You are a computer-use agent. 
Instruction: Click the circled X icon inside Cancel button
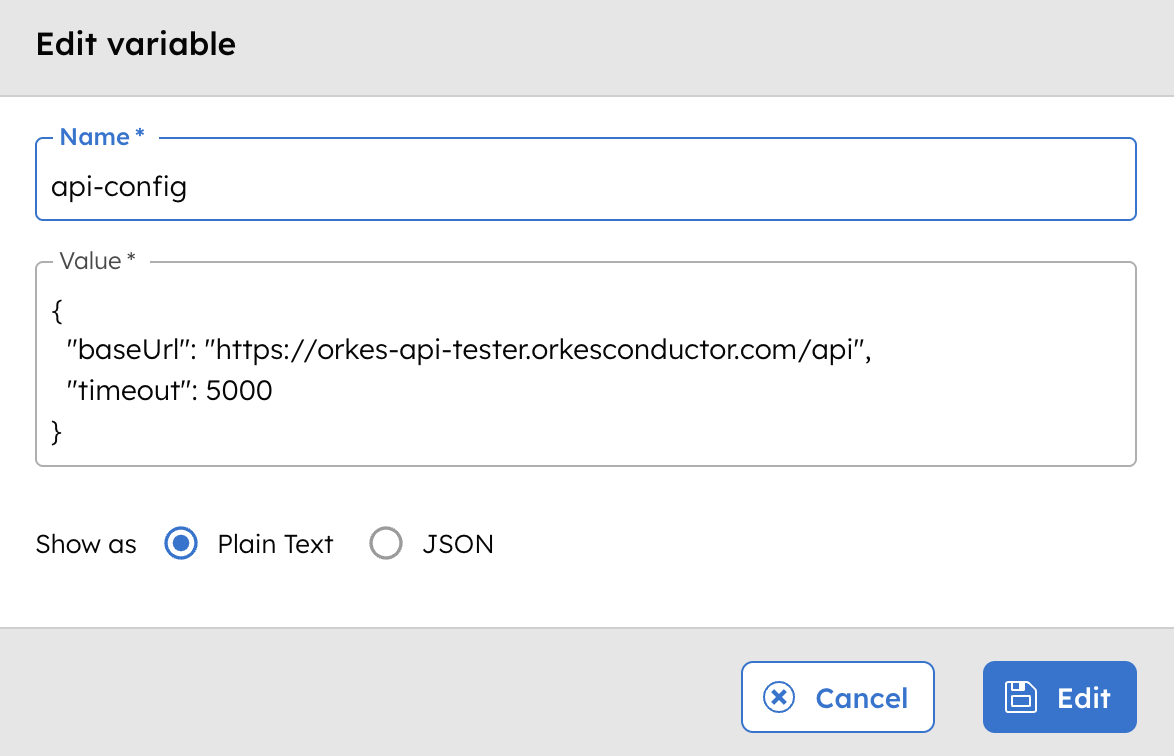[x=779, y=697]
